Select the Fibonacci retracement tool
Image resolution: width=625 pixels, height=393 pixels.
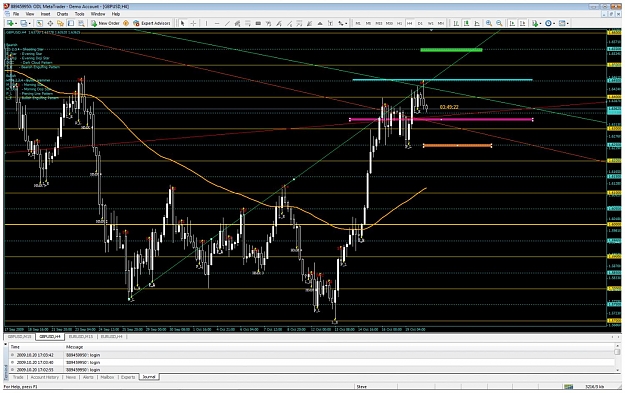pyautogui.click(x=248, y=23)
